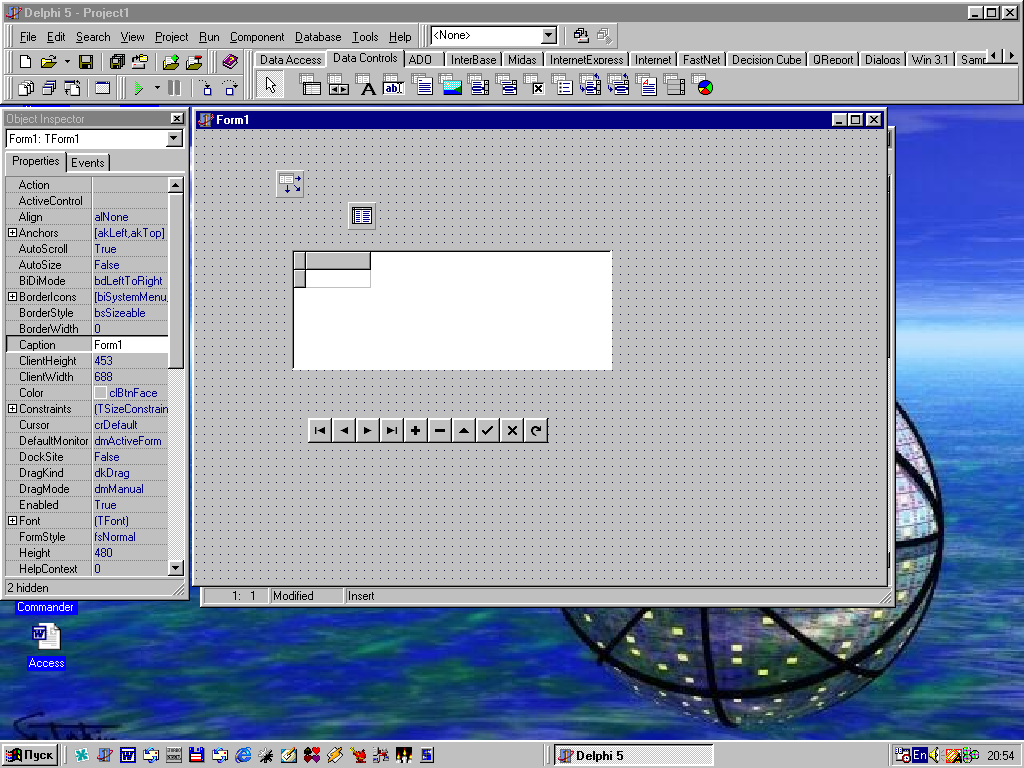Select the arrow pointer tool in palette
The height and width of the screenshot is (768, 1024).
point(270,86)
